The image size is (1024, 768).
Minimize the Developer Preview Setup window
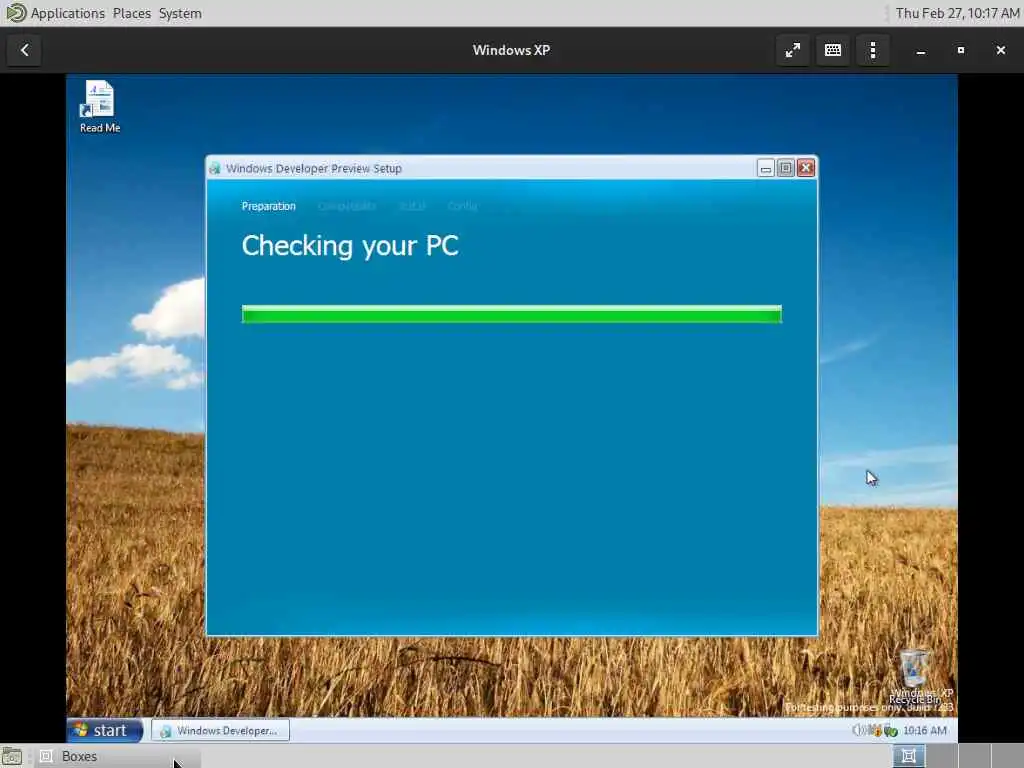coord(765,168)
